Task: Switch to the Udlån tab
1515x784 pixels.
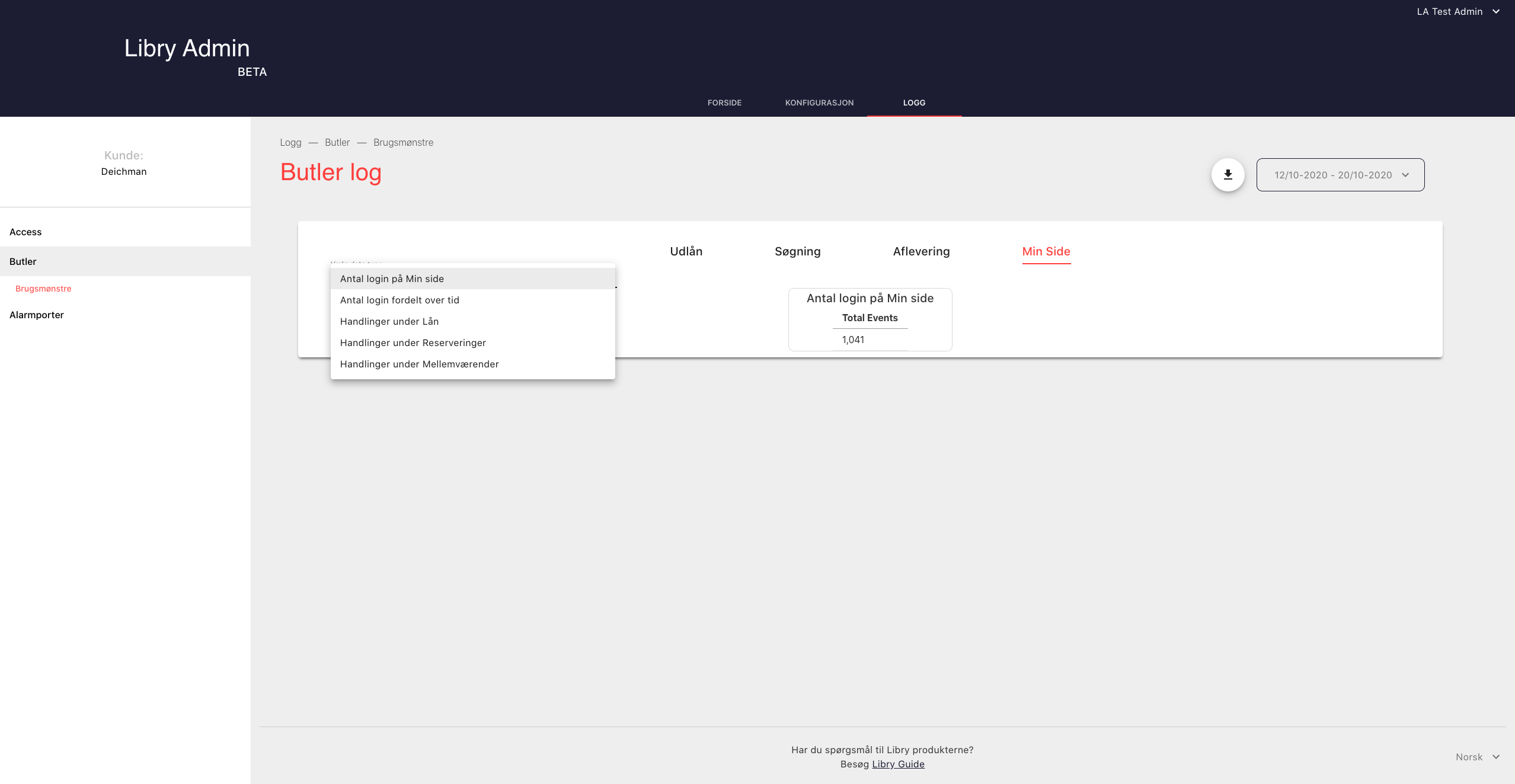Action: [x=686, y=251]
